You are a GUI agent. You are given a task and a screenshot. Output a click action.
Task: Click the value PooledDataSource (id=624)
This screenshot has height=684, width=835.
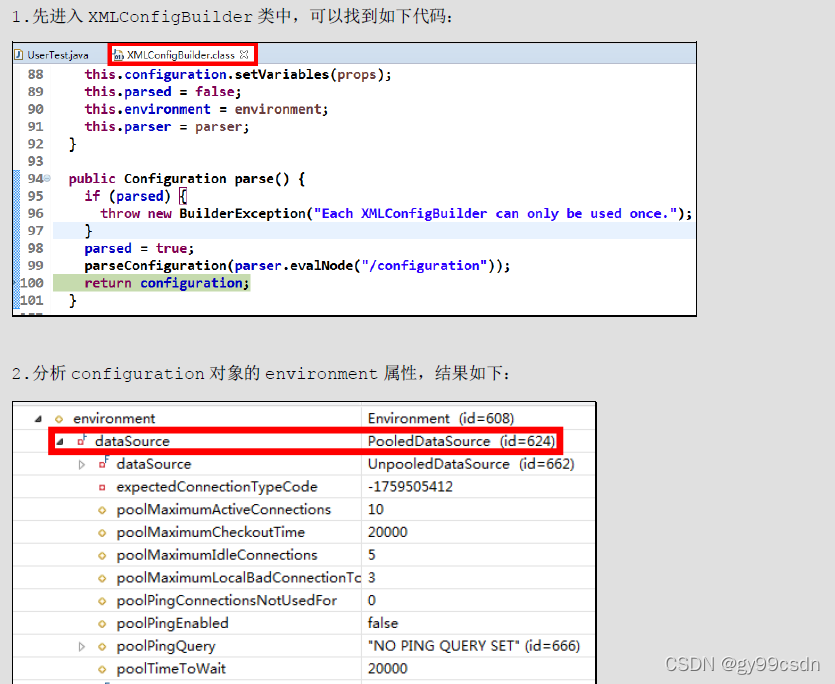[461, 441]
